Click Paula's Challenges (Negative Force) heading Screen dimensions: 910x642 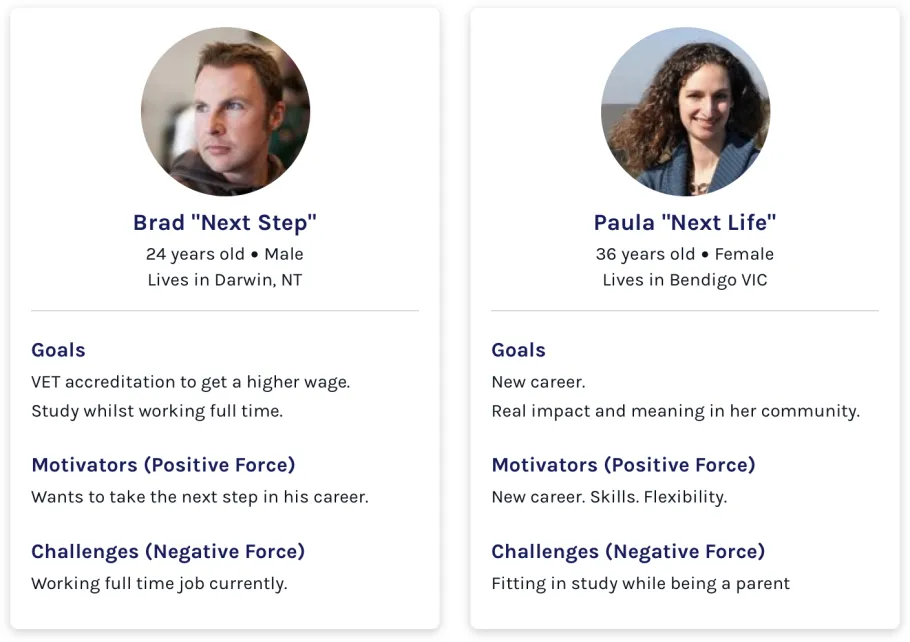629,551
